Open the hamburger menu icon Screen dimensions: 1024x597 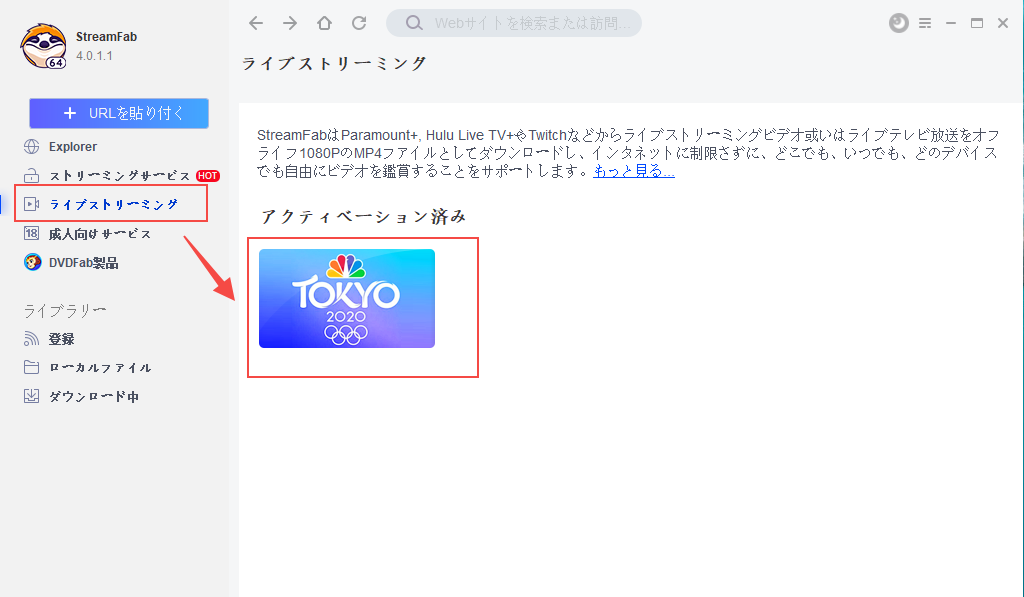[x=925, y=23]
